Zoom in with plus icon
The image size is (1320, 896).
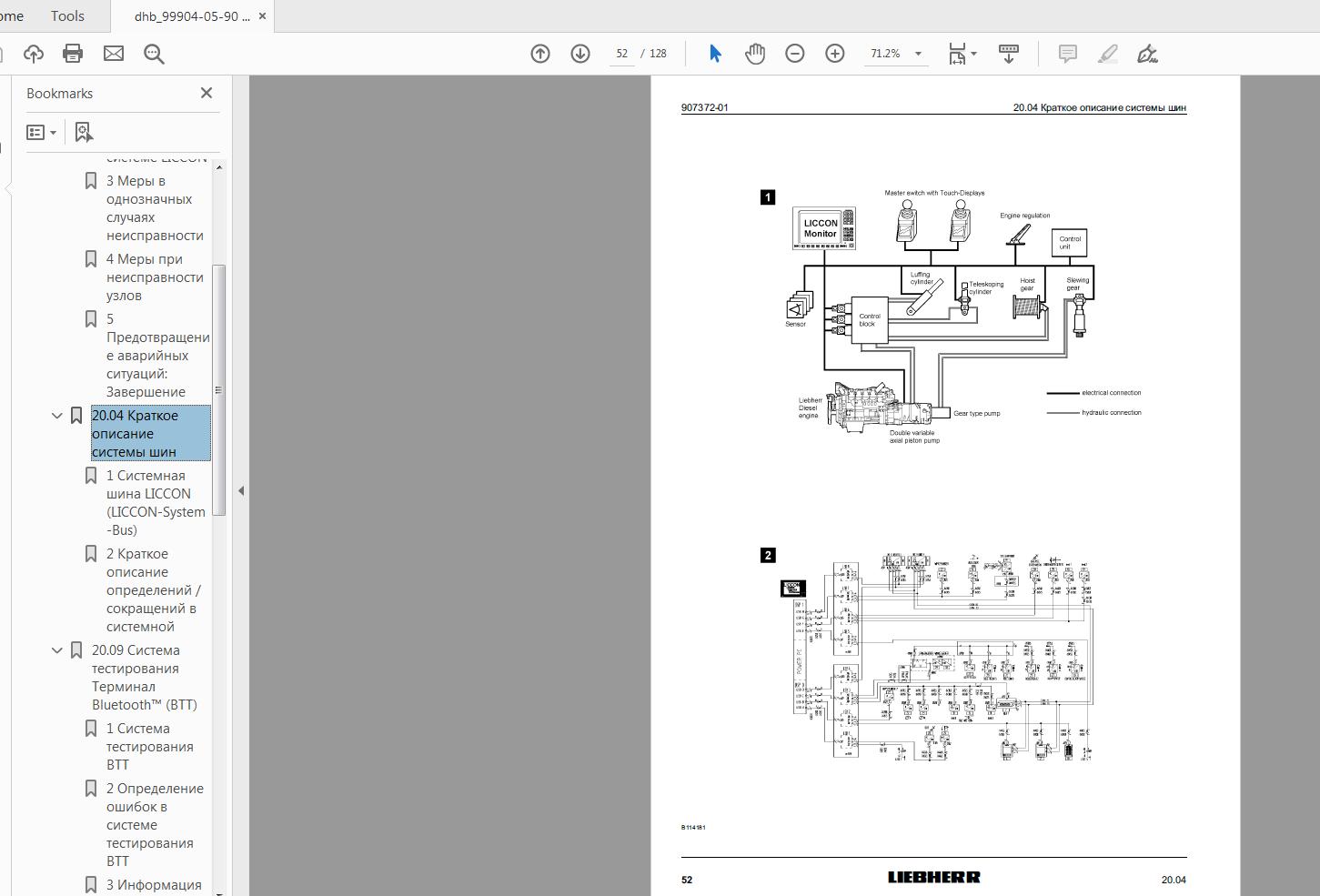click(x=835, y=54)
